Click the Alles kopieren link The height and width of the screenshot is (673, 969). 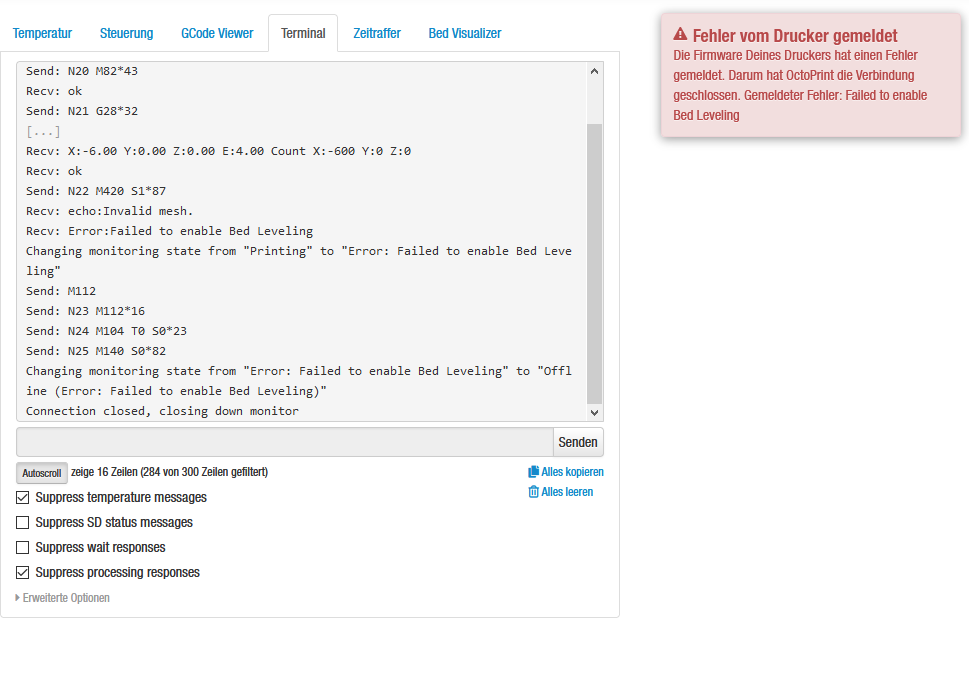[572, 472]
